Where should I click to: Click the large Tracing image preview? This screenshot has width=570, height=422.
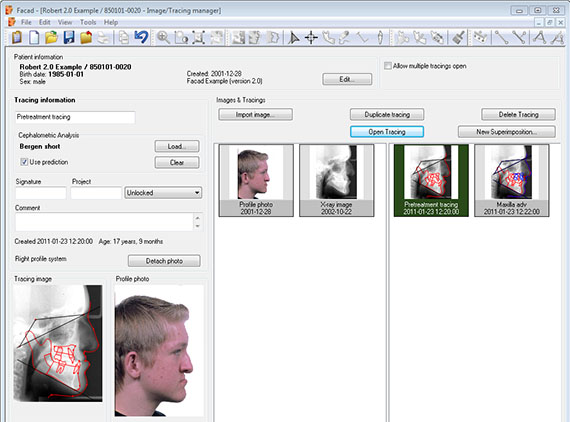[58, 343]
